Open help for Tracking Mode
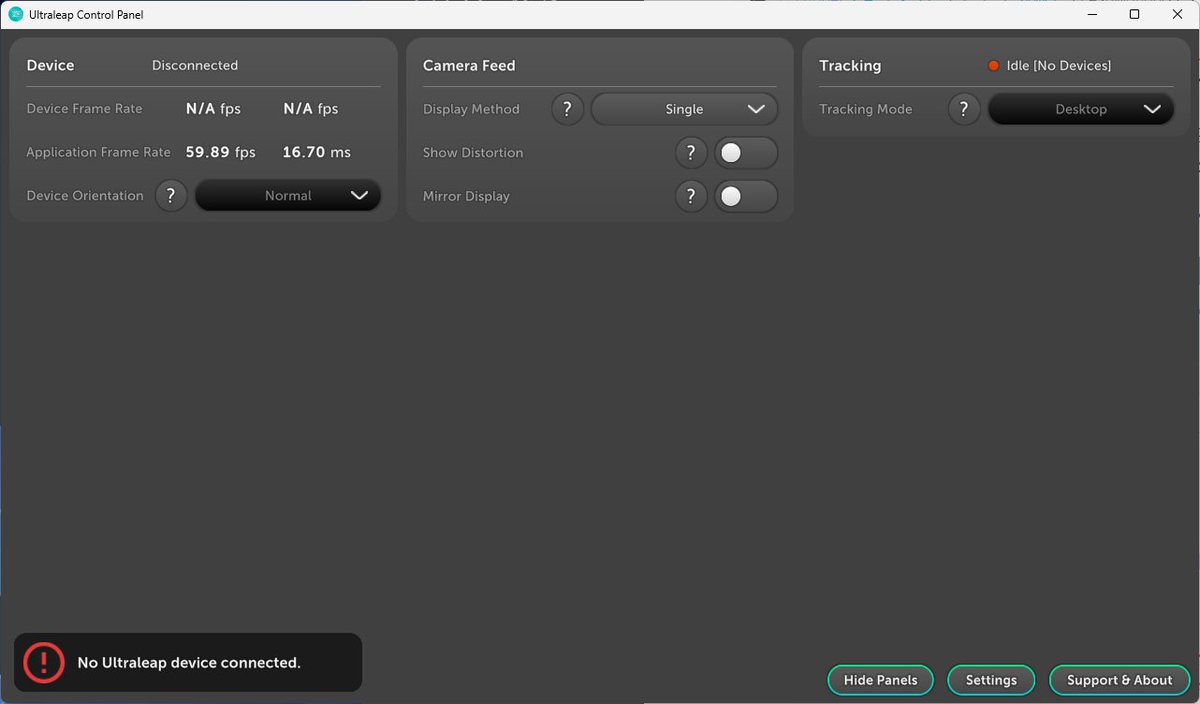 [964, 109]
